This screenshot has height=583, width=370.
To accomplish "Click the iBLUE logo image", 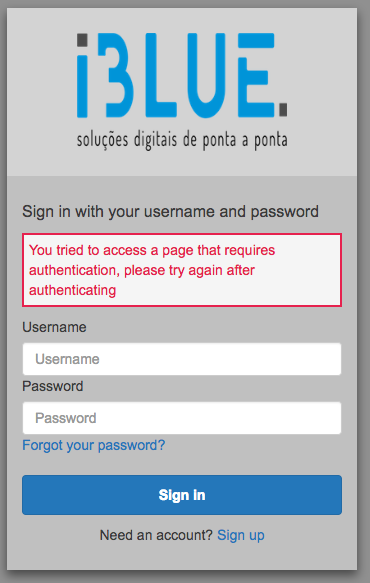I will click(182, 91).
